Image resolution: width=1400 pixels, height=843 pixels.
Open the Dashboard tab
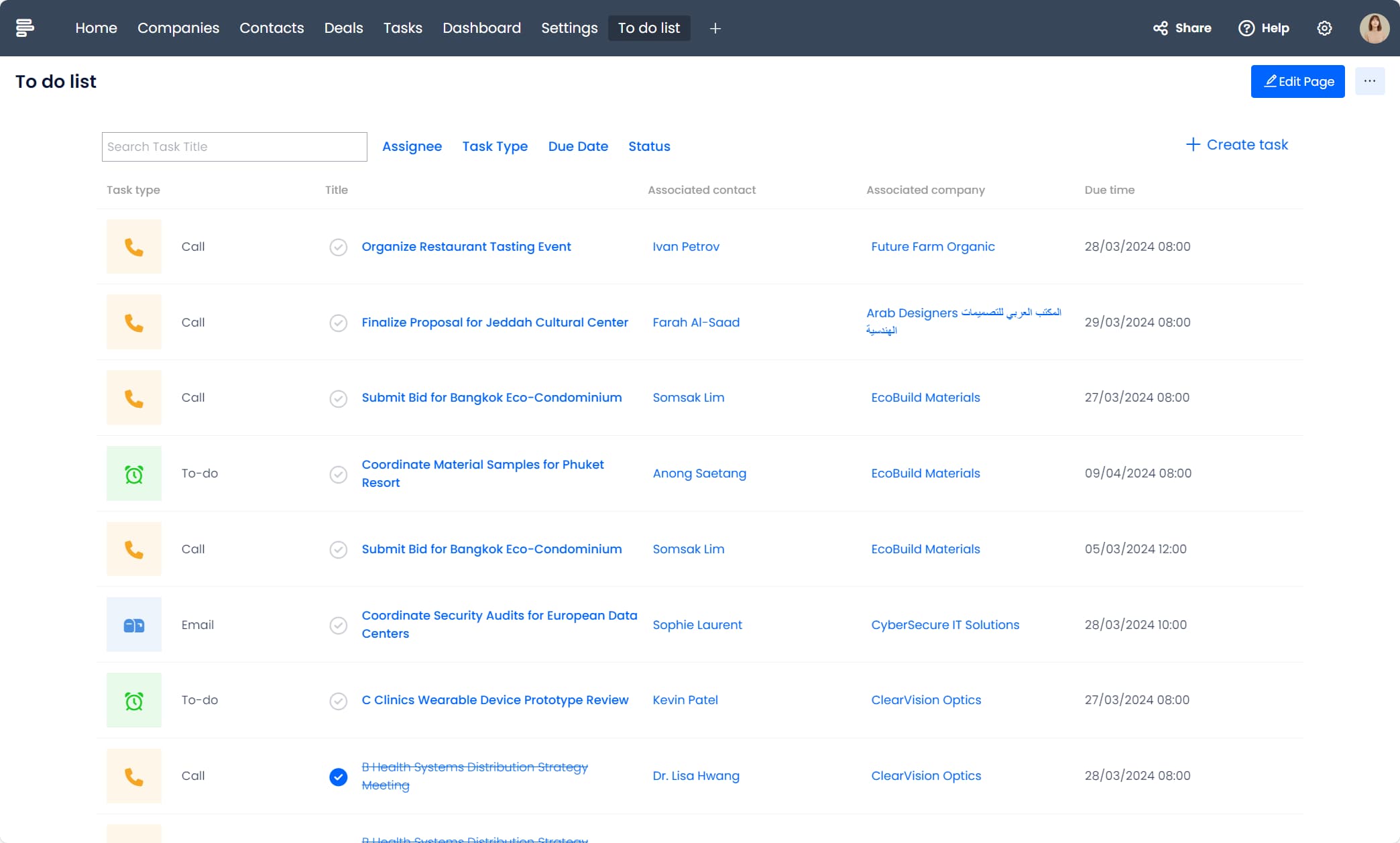[x=481, y=28]
